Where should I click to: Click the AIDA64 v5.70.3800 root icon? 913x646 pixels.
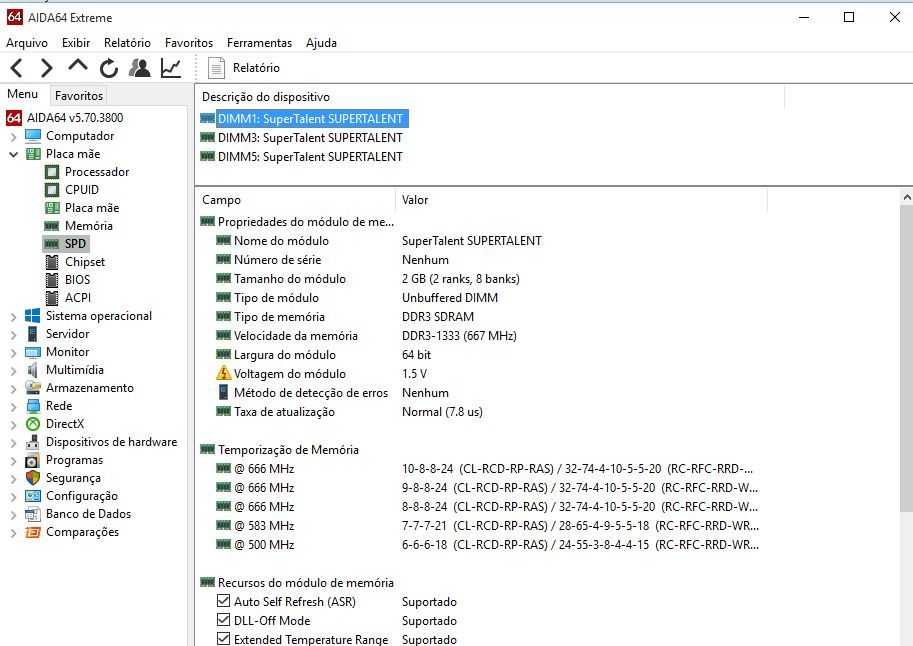(14, 118)
